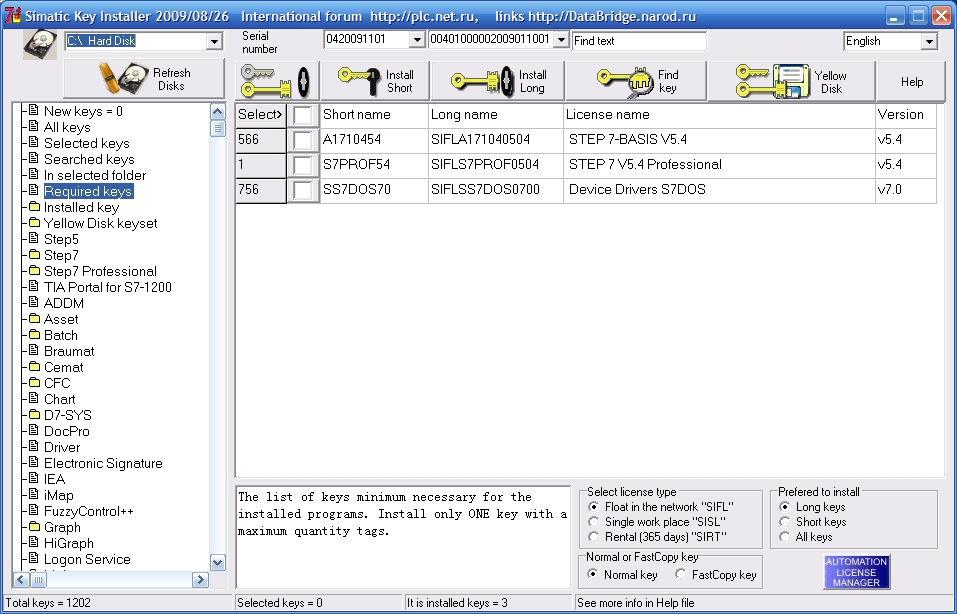Click the Cemat folder icon
Viewport: 957px width, 614px height.
34,366
